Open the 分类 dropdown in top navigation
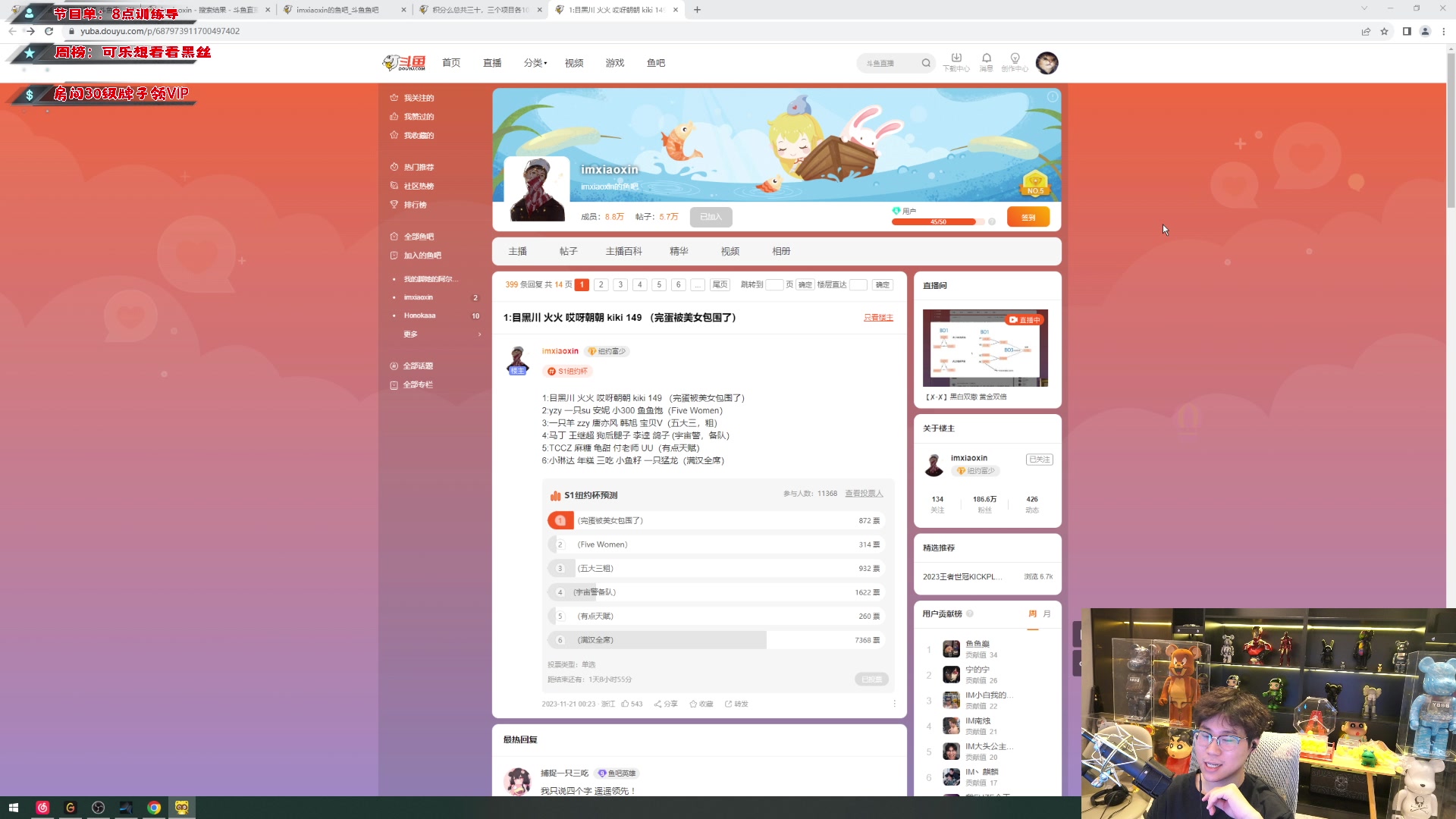Screen dimensions: 1456x819 (534, 63)
